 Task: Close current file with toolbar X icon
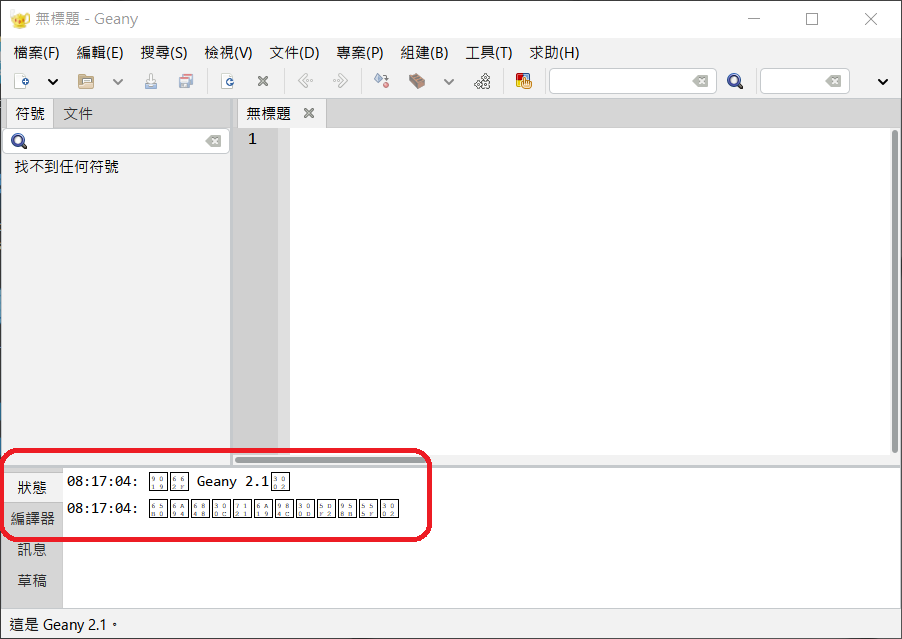click(x=263, y=82)
